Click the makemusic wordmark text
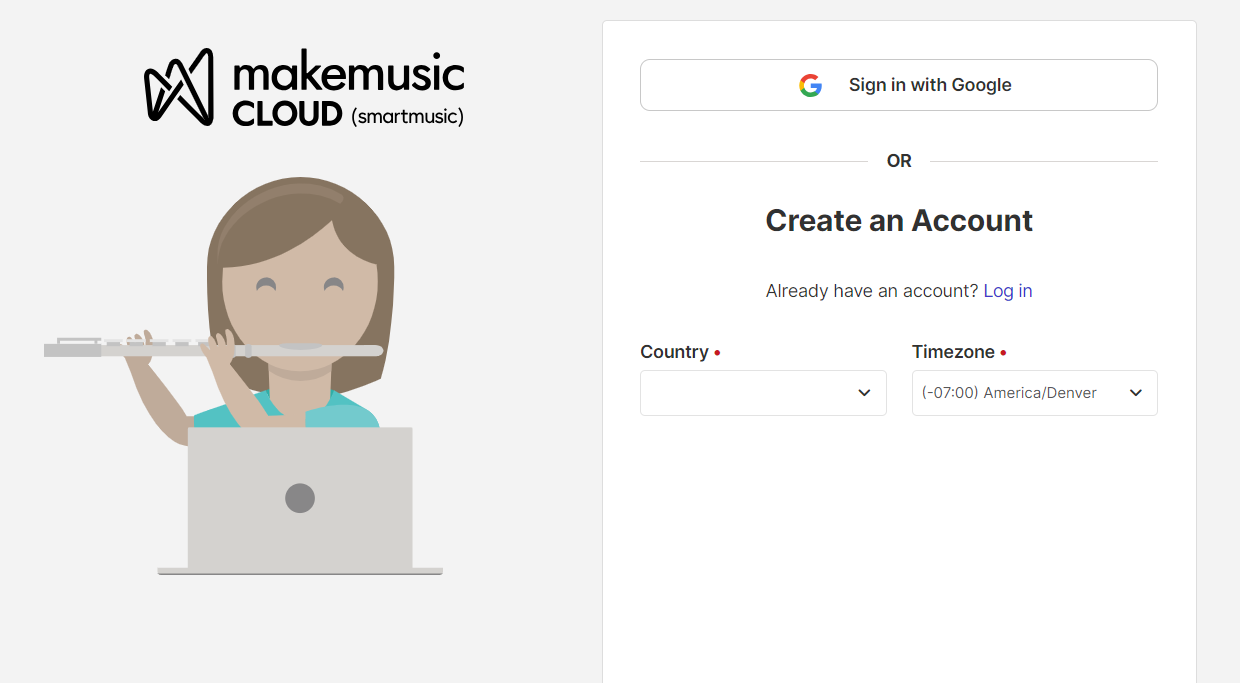1240x683 pixels. pyautogui.click(x=348, y=75)
